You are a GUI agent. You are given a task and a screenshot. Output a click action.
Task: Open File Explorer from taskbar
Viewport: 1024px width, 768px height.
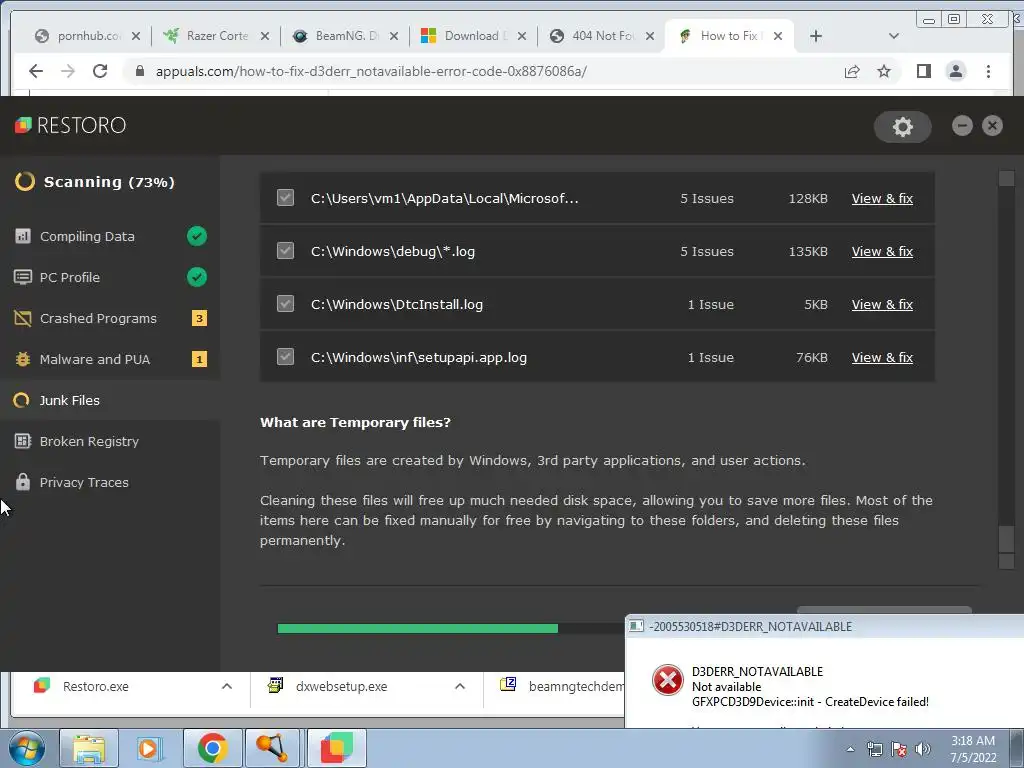point(89,748)
